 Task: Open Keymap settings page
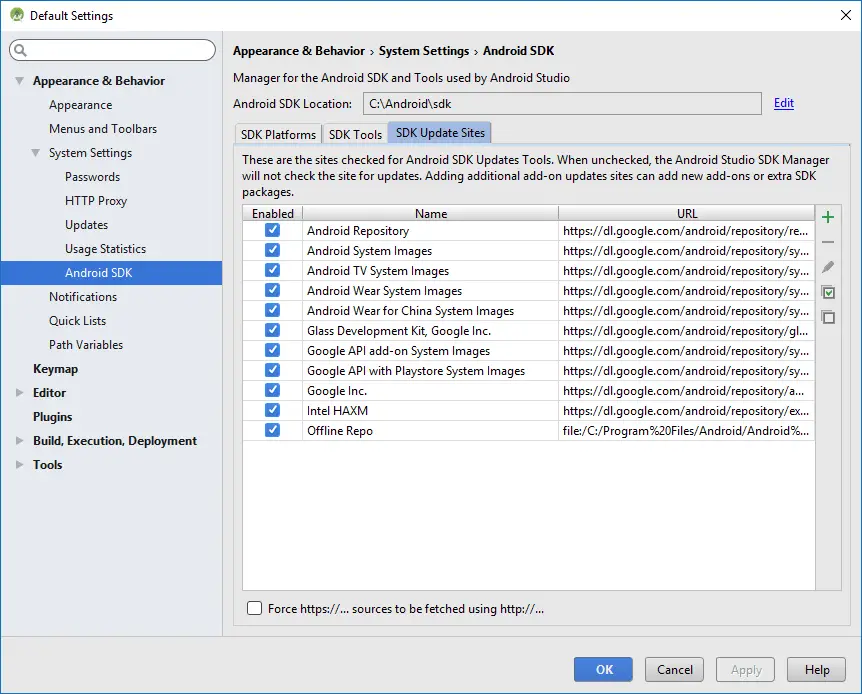click(x=55, y=369)
